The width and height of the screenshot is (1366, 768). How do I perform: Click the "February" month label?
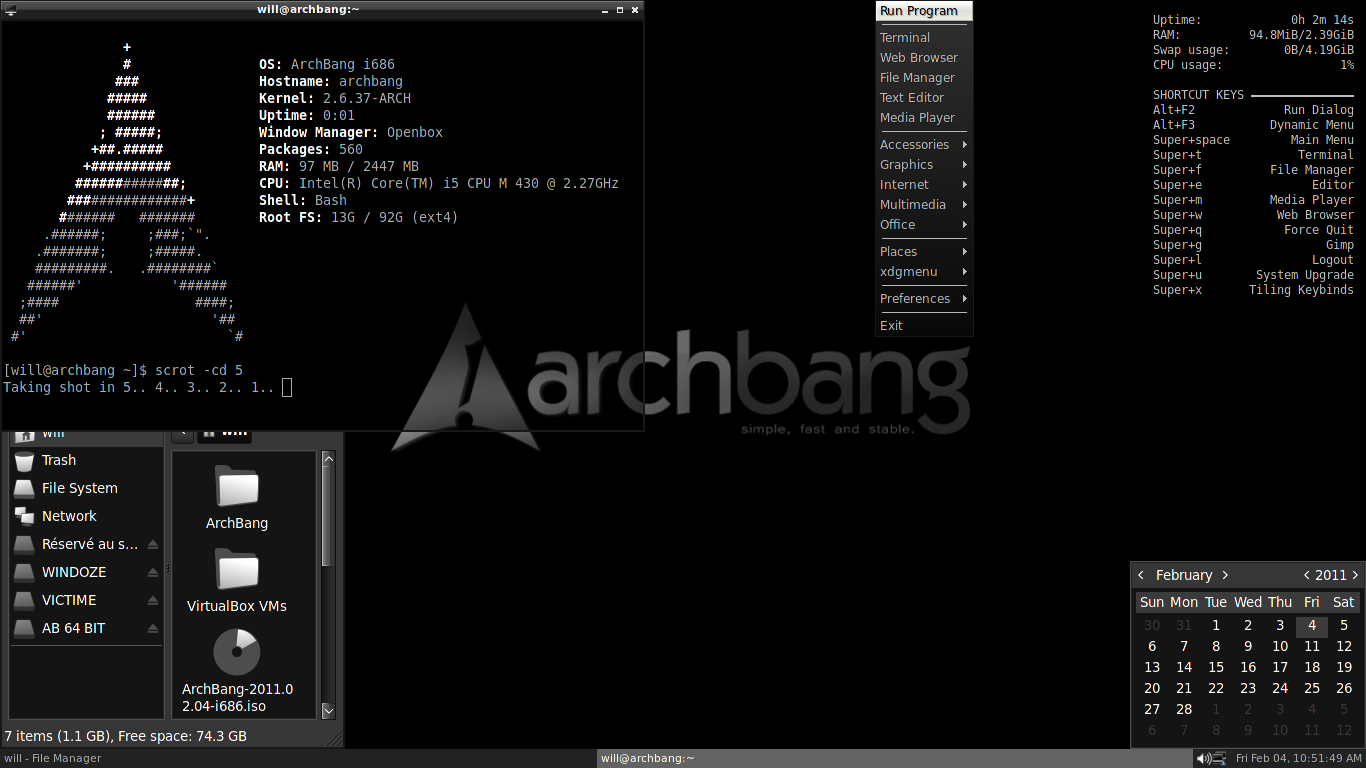coord(1183,575)
